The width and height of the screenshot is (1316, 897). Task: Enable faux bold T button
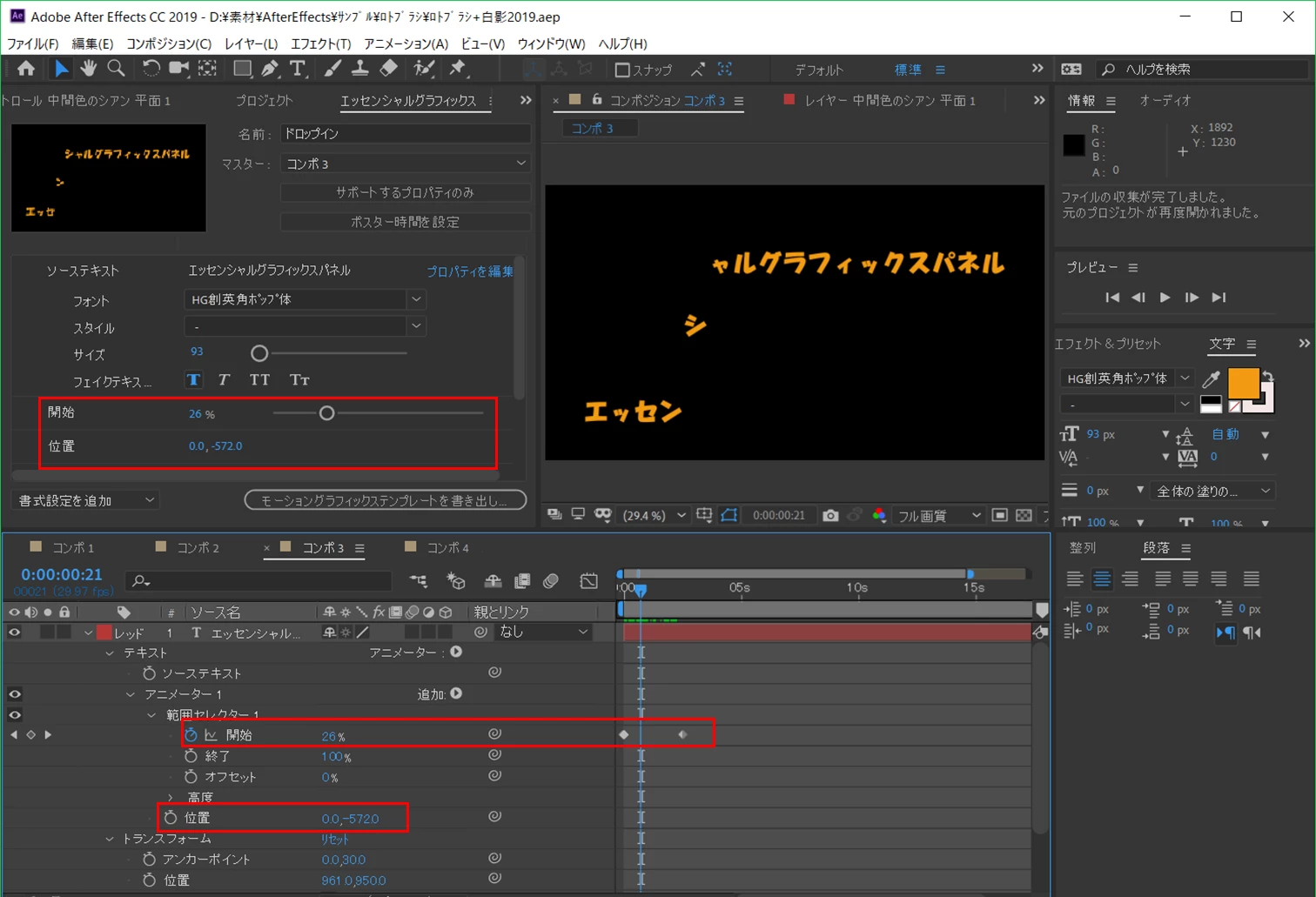pos(194,380)
